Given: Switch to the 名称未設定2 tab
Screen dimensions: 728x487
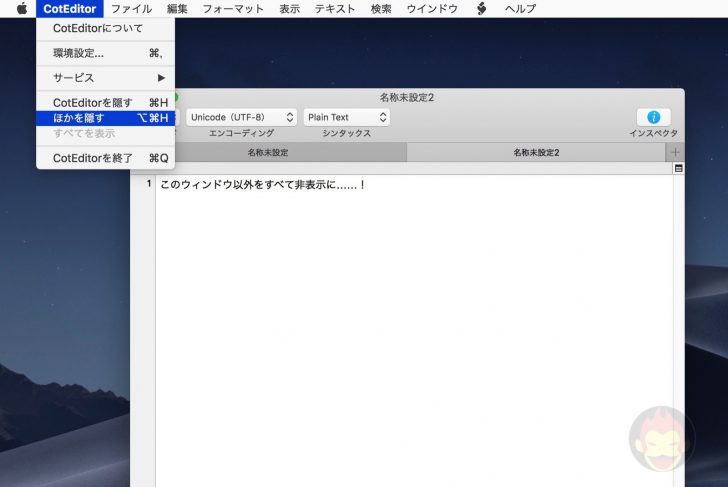Looking at the screenshot, I should pos(536,152).
